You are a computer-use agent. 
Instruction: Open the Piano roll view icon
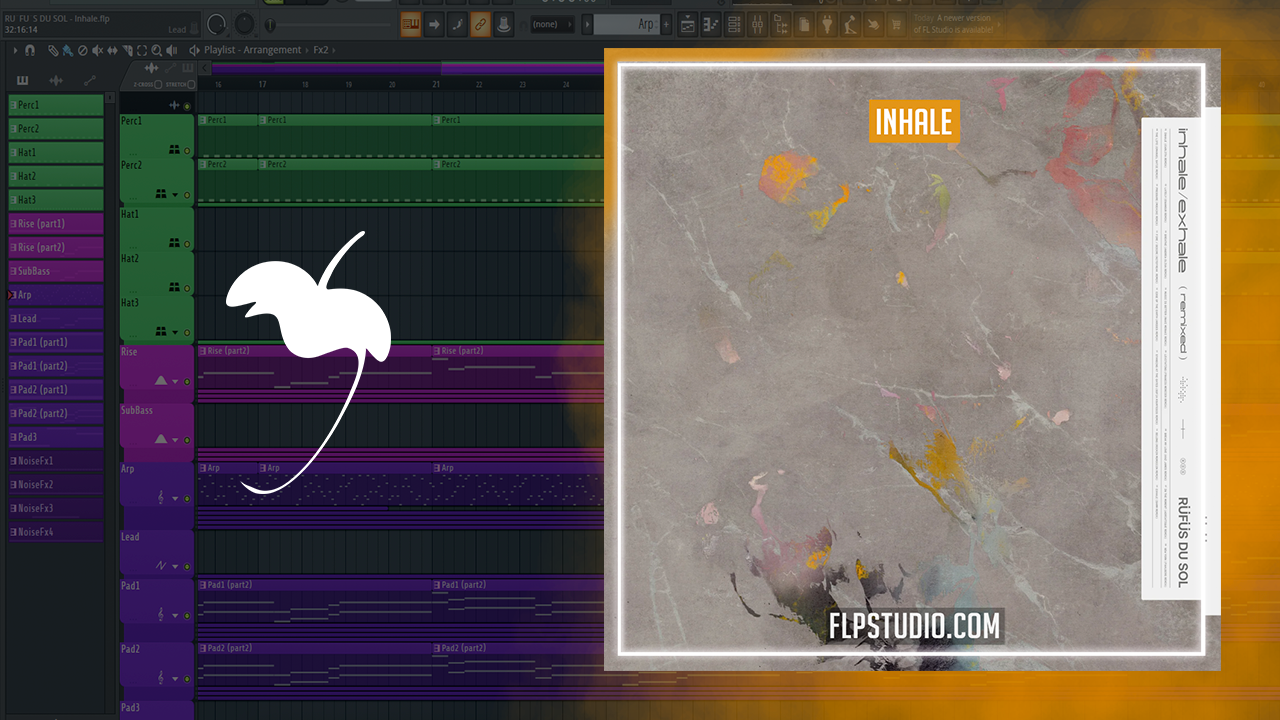711,24
